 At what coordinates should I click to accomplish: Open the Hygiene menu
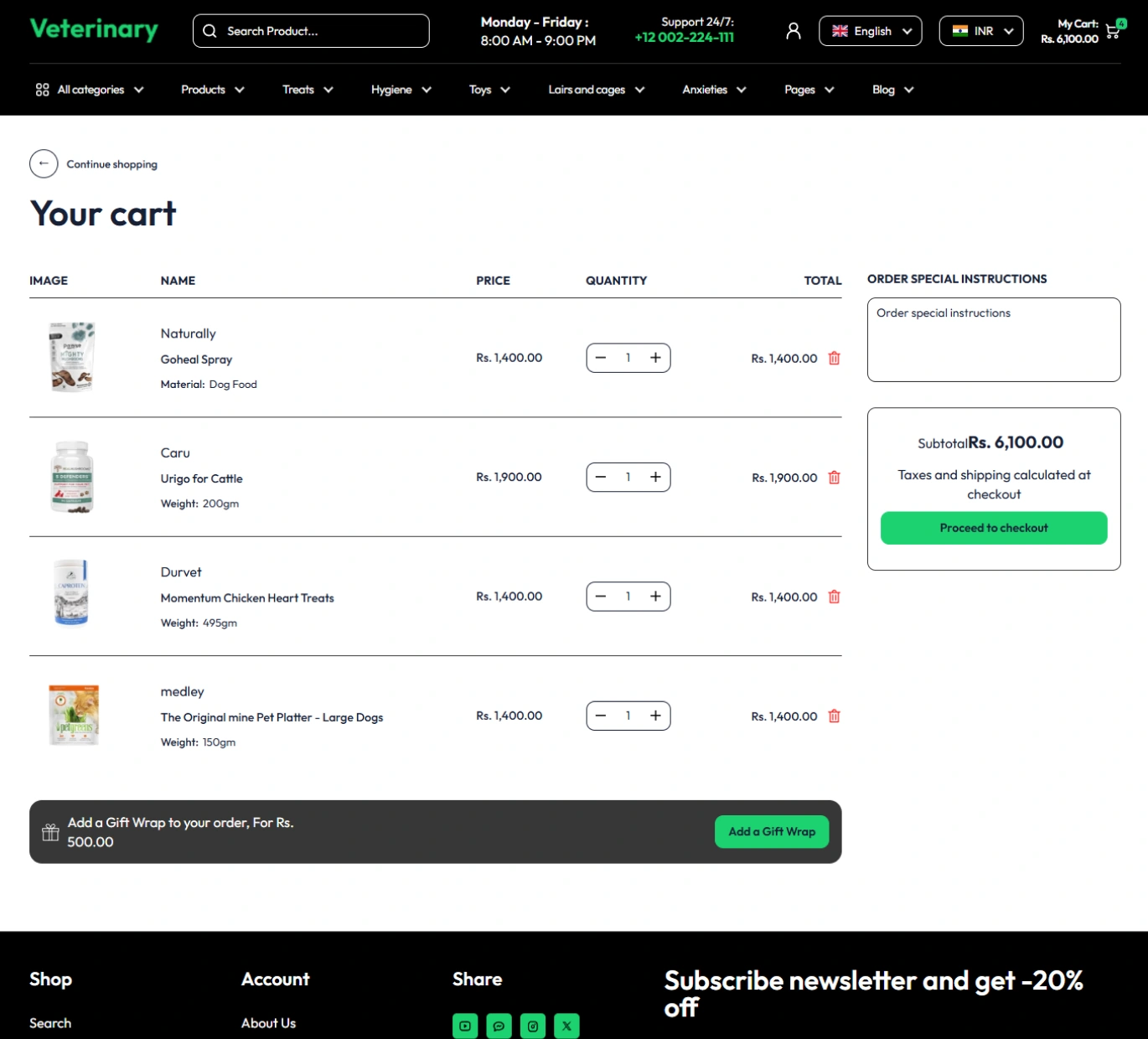click(401, 90)
